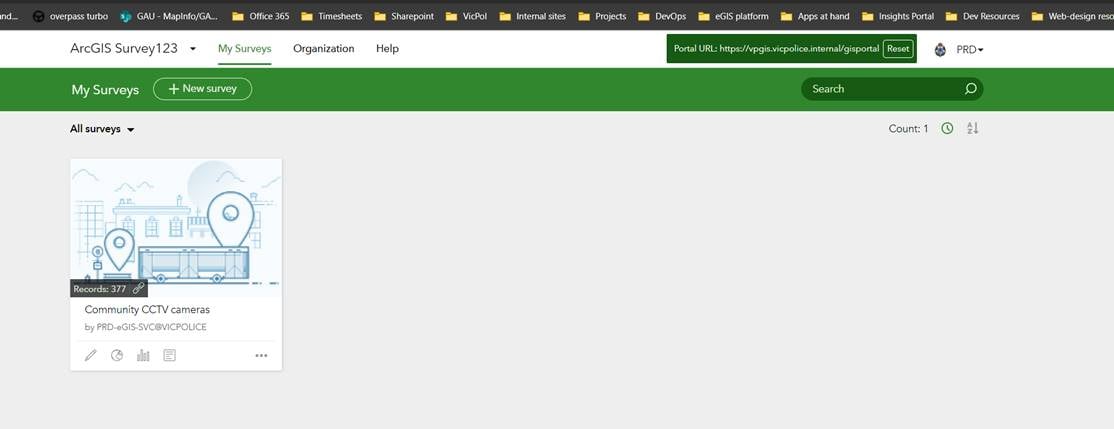Open the eGIS platform bookmark folder
The width and height of the screenshot is (1114, 429).
coord(734,16)
